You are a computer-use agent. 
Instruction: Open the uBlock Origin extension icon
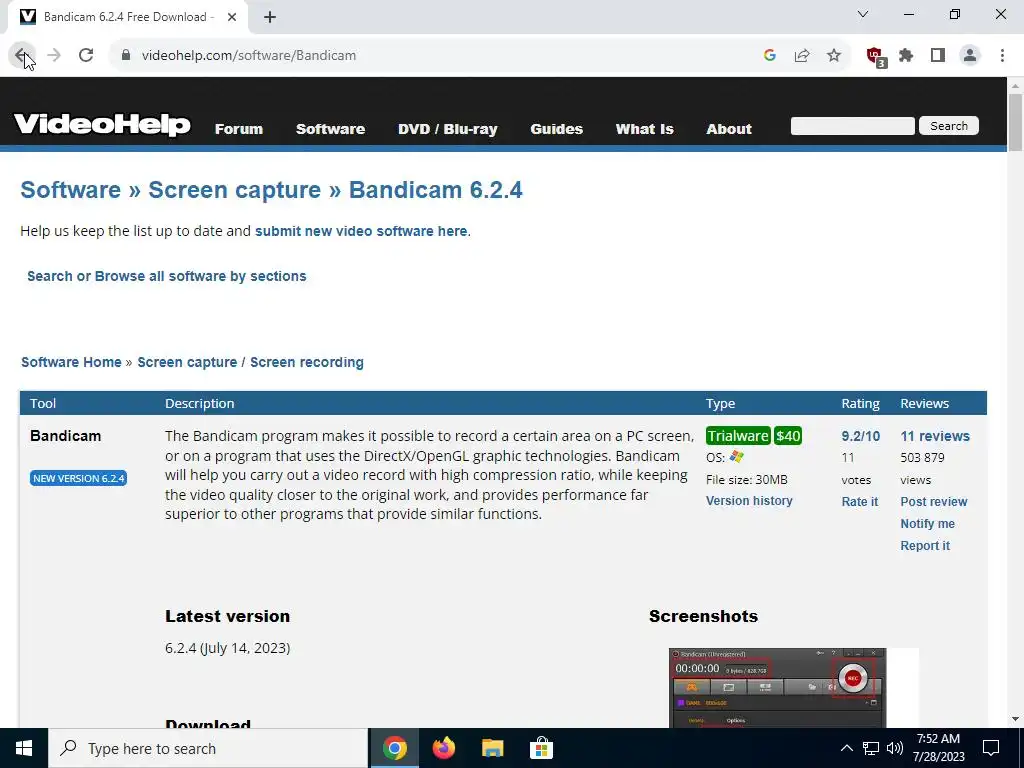(x=876, y=57)
